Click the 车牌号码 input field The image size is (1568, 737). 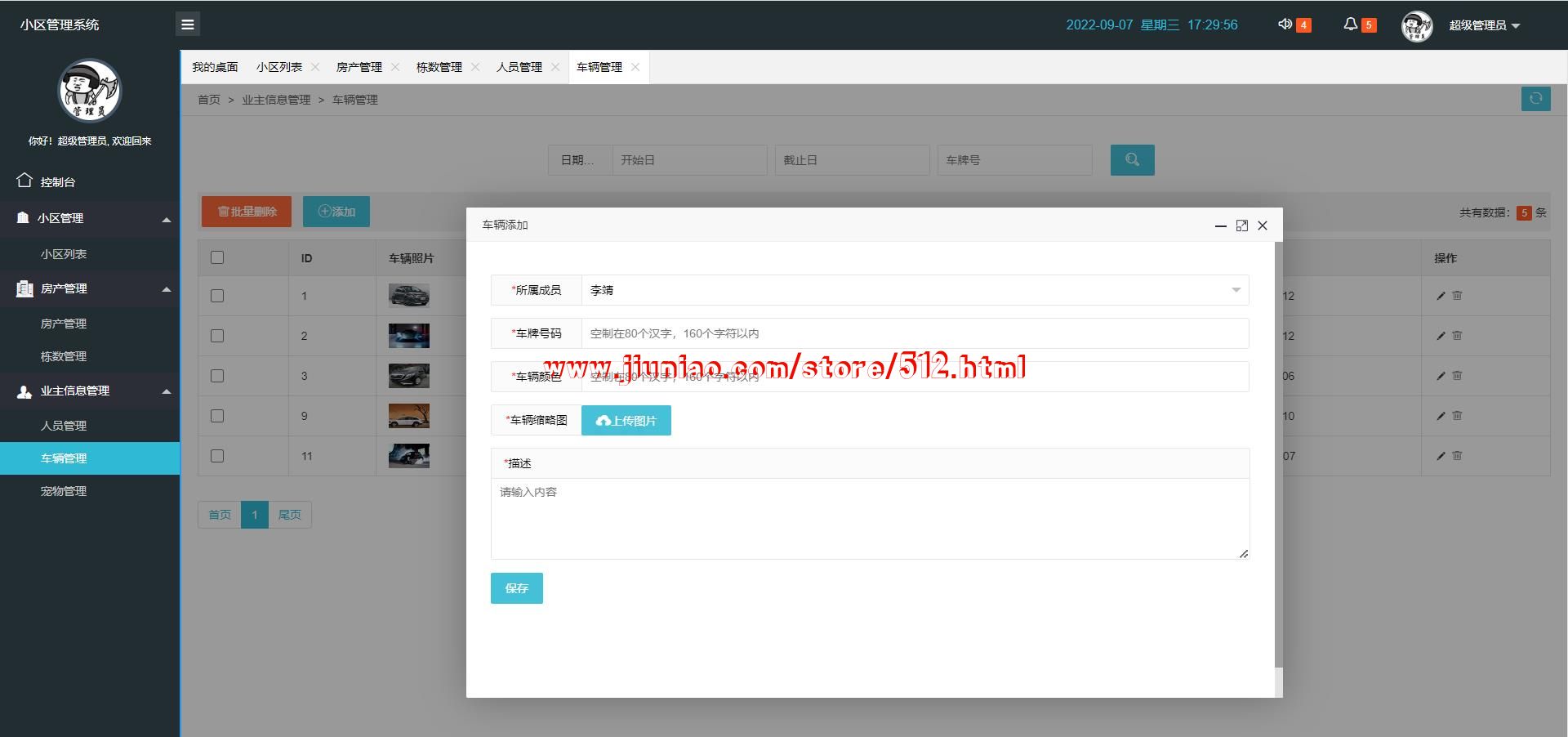coord(914,333)
